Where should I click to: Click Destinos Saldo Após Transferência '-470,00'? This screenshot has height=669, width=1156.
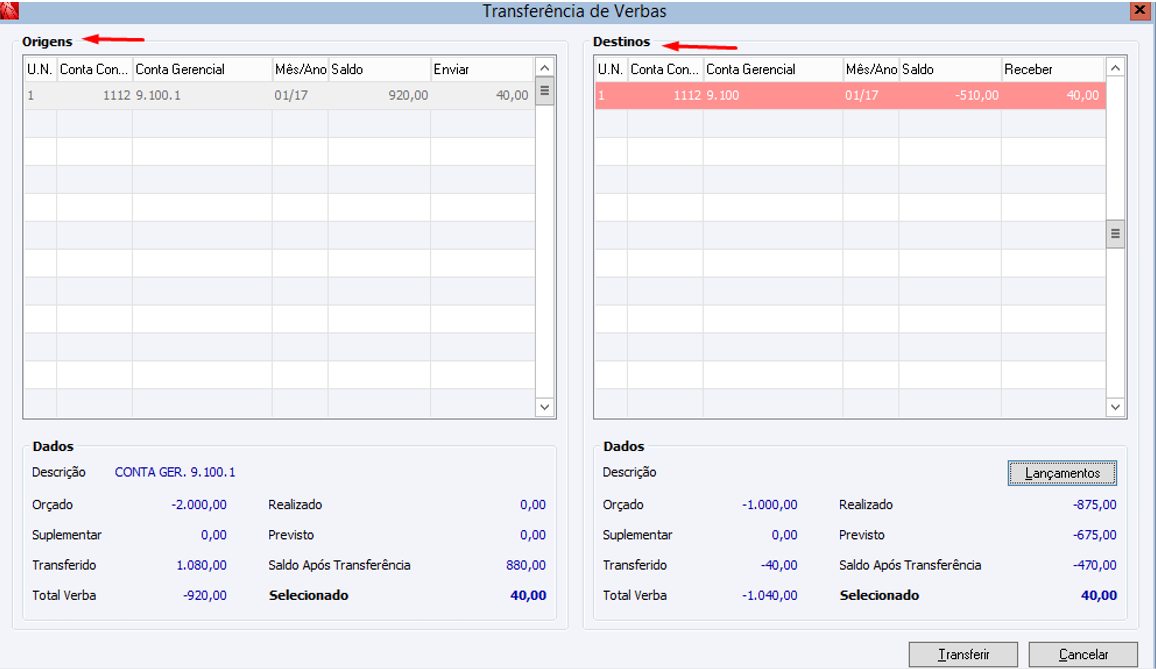pos(1095,565)
